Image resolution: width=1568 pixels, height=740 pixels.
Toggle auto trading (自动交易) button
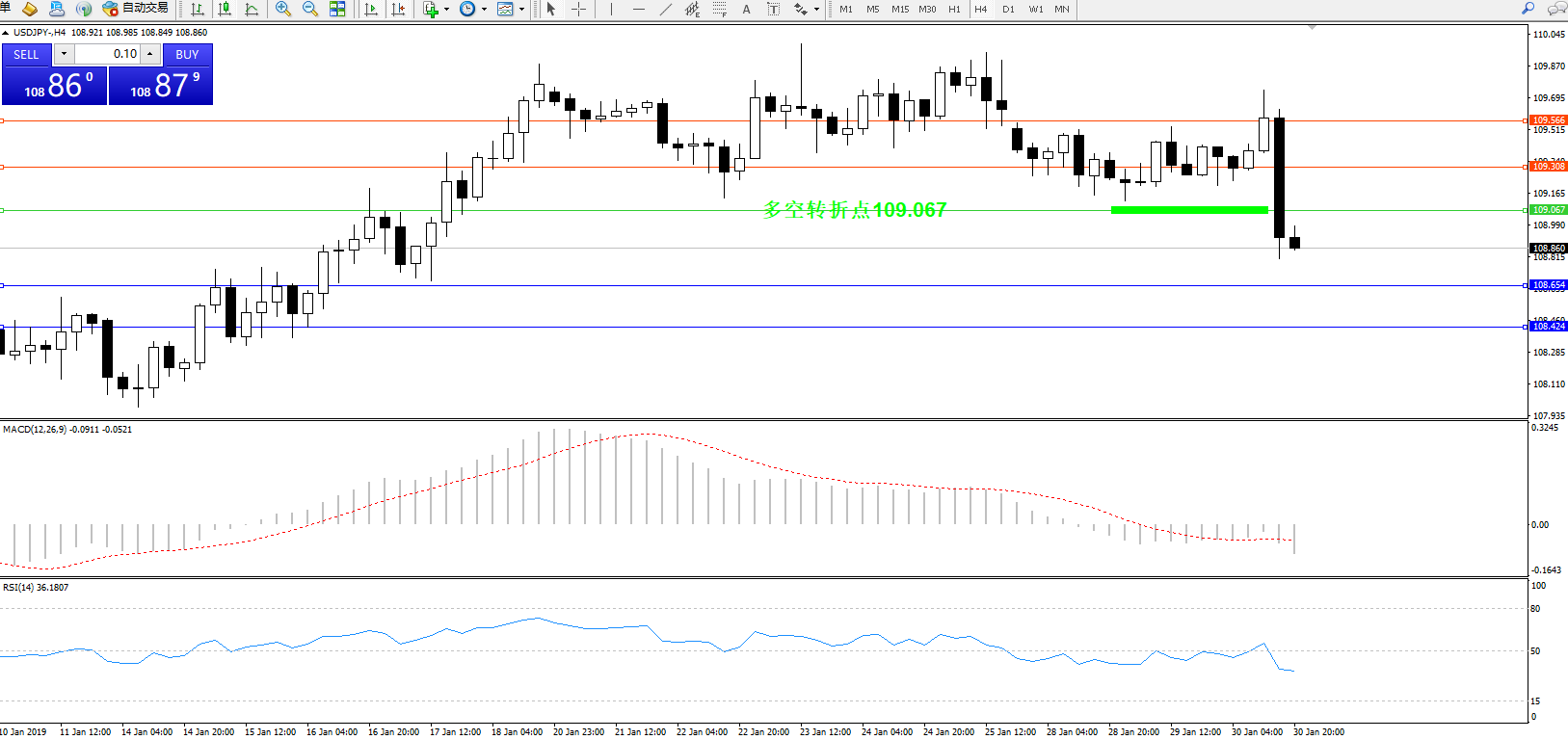pos(136,9)
